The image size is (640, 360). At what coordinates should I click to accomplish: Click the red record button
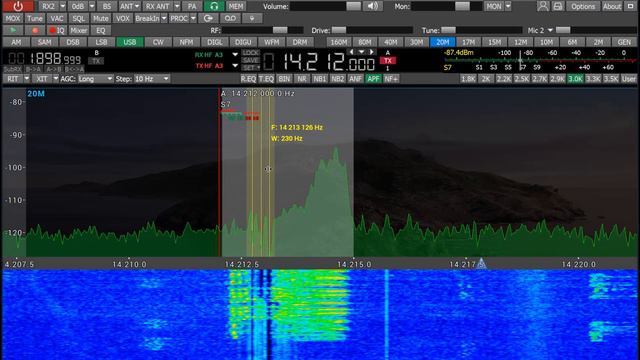(35, 30)
